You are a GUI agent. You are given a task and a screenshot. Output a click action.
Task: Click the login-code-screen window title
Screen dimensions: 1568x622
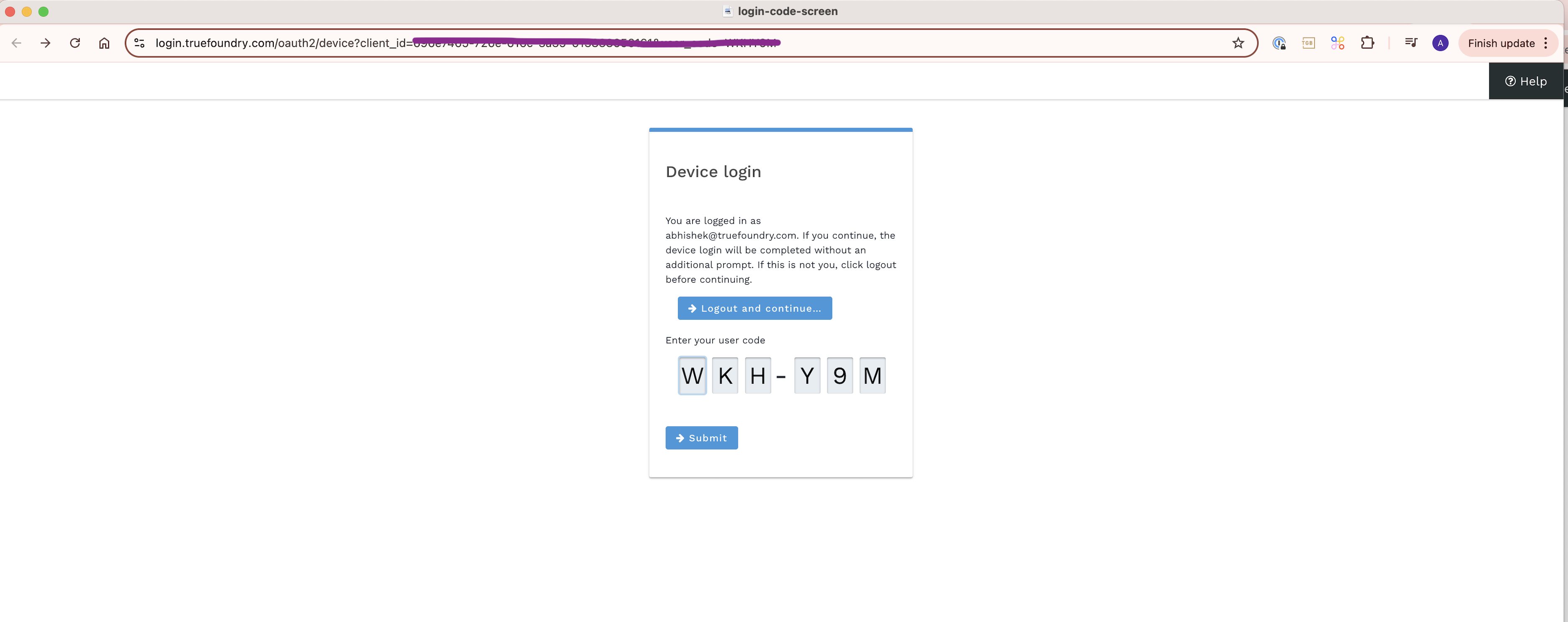(x=787, y=11)
